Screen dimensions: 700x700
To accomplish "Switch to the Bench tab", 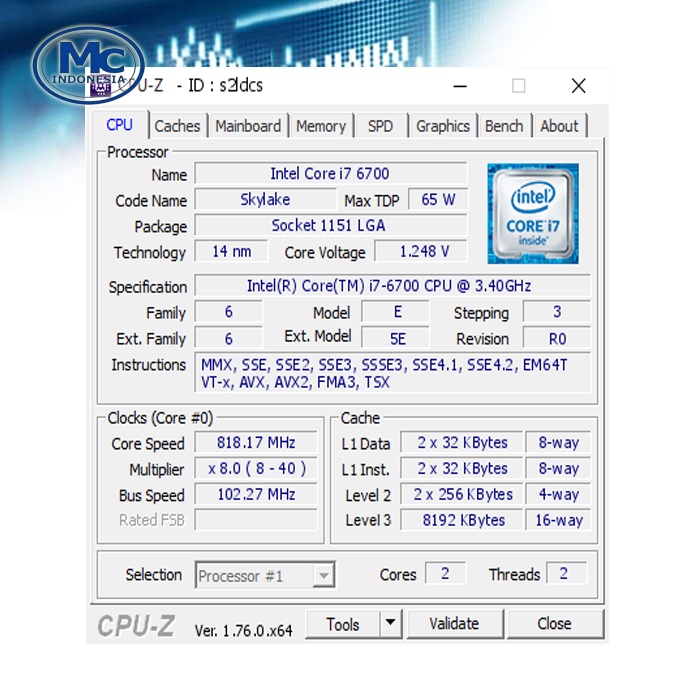I will (504, 126).
